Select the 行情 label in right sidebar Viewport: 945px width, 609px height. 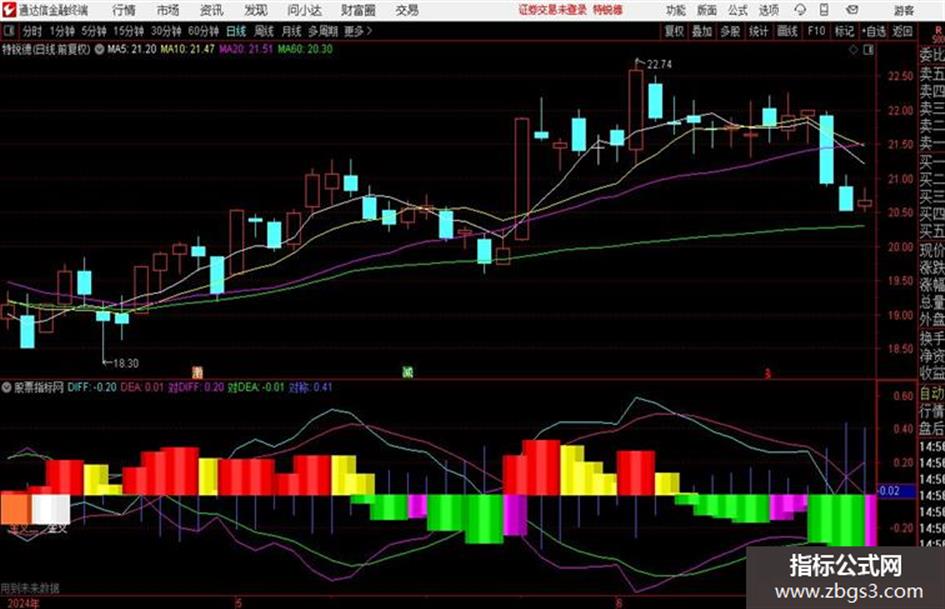pyautogui.click(x=932, y=411)
